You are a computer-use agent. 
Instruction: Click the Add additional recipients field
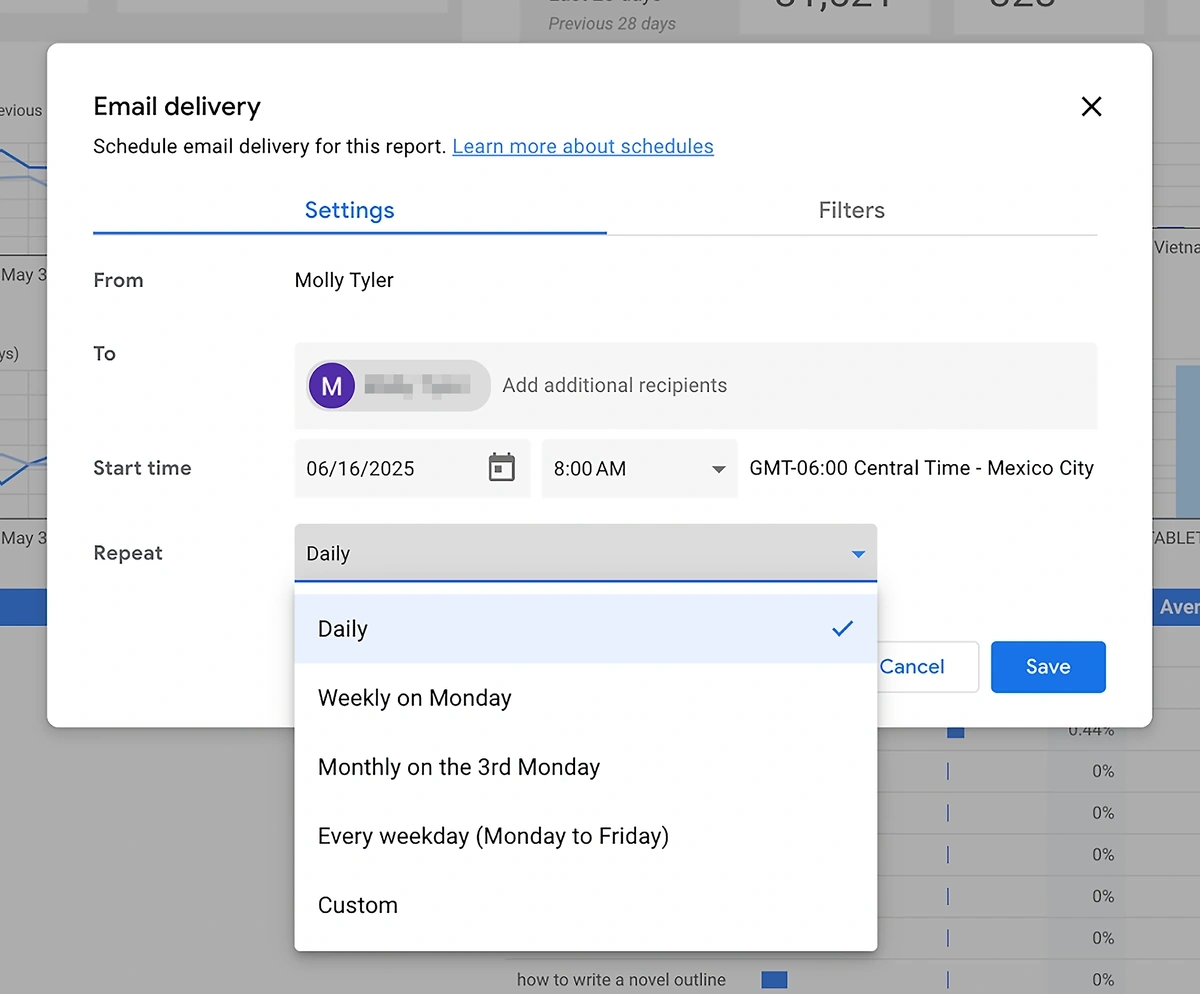[x=614, y=386]
